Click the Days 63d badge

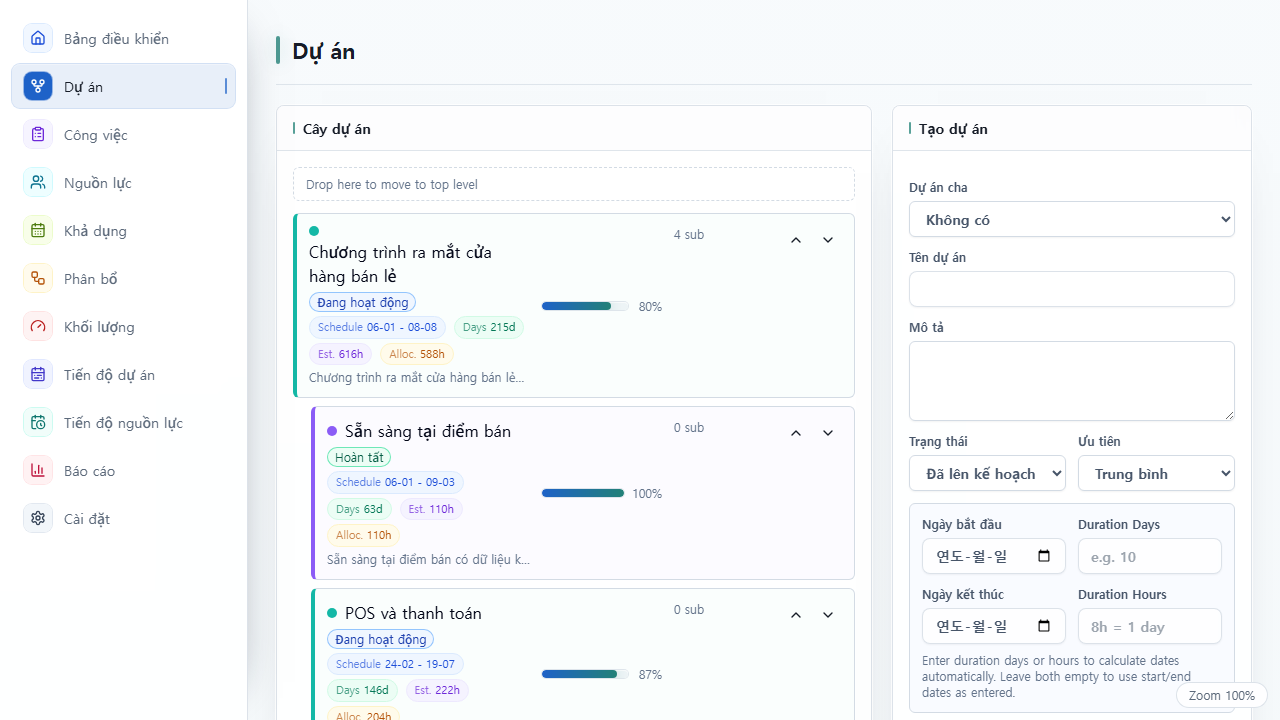359,509
